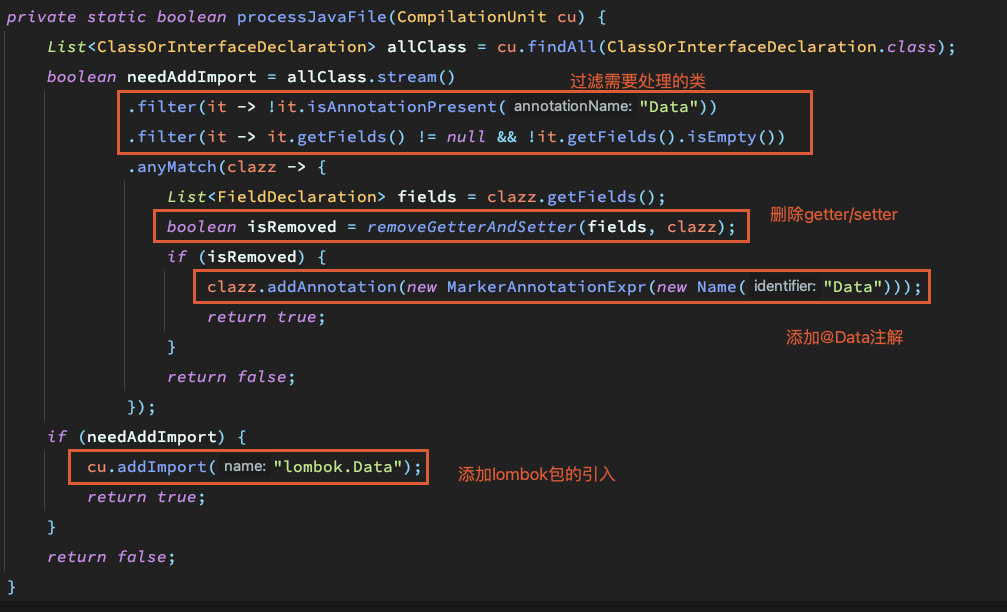Click the return false inside the lambda
Viewport: 1007px width, 612px height.
(231, 377)
